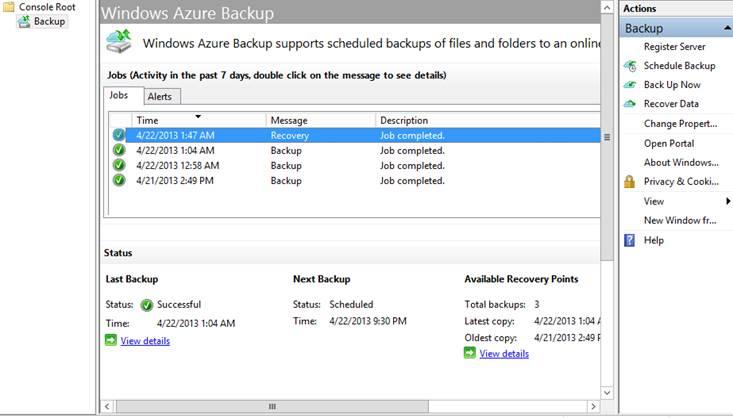Screen dimensions: 733x418
Task: Click the Windows Azure Backup cloud drive icon
Action: 119,41
